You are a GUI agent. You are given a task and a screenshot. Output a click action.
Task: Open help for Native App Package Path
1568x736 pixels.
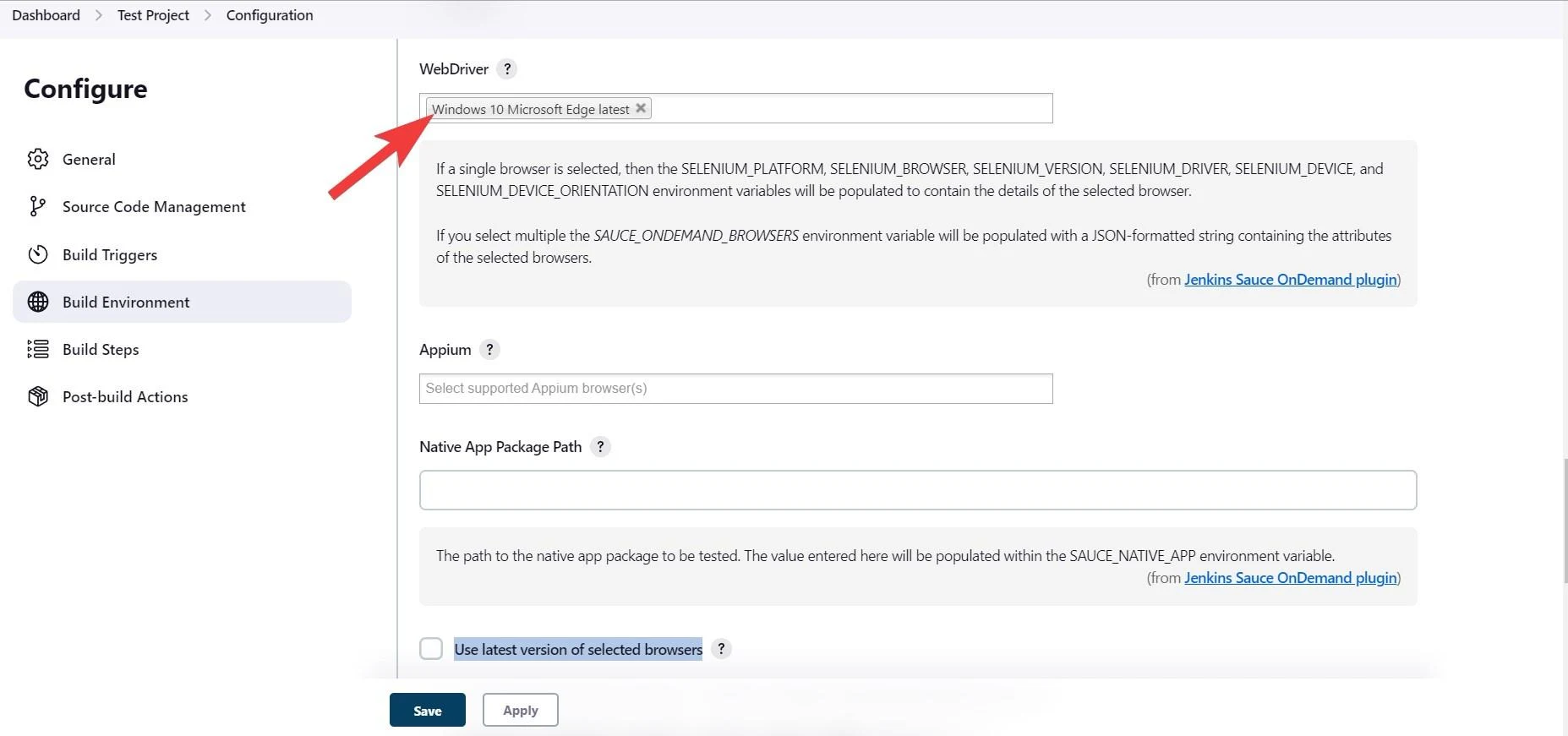(x=600, y=447)
